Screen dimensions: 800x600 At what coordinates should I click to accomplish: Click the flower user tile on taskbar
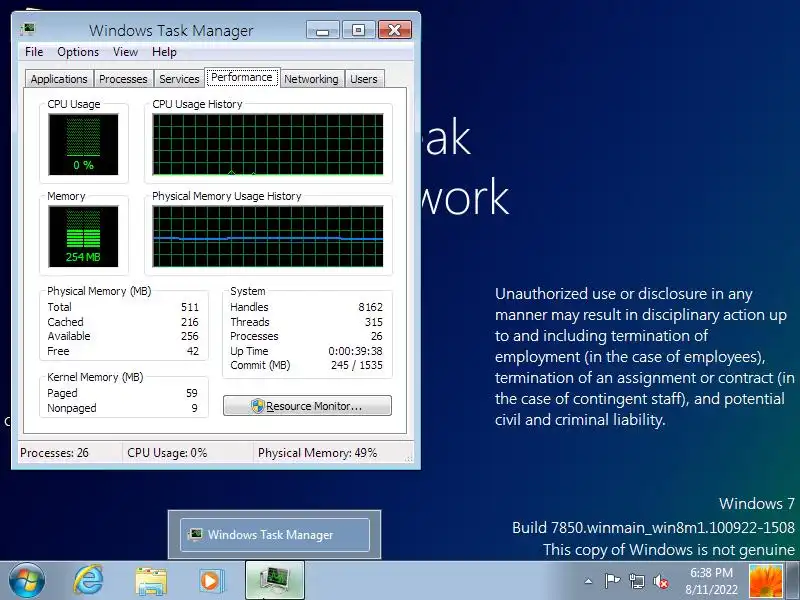coord(766,581)
